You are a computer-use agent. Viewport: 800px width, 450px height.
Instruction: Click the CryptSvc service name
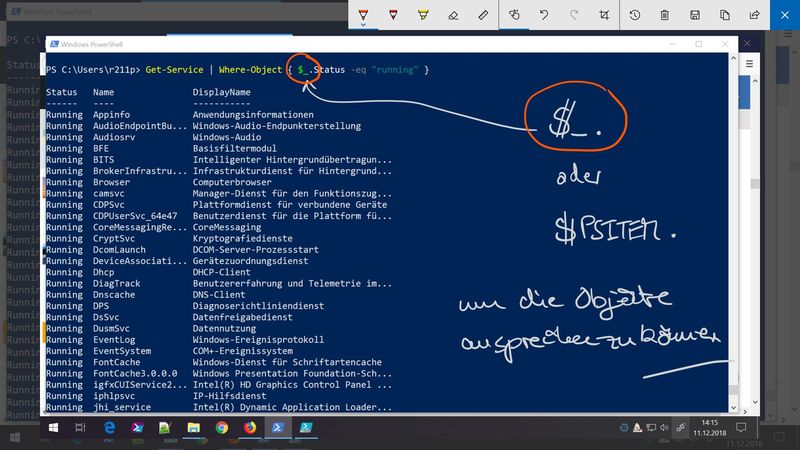tap(114, 238)
